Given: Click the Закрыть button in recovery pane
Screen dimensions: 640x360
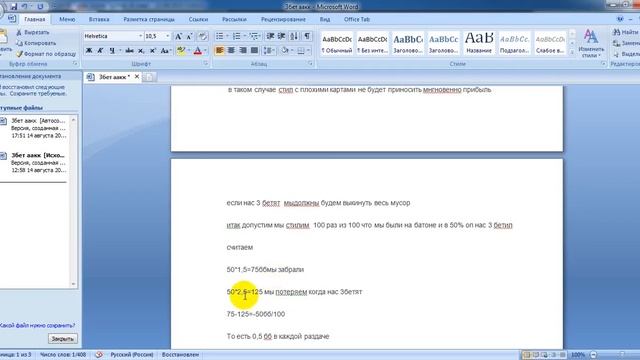Looking at the screenshot, I should point(62,339).
